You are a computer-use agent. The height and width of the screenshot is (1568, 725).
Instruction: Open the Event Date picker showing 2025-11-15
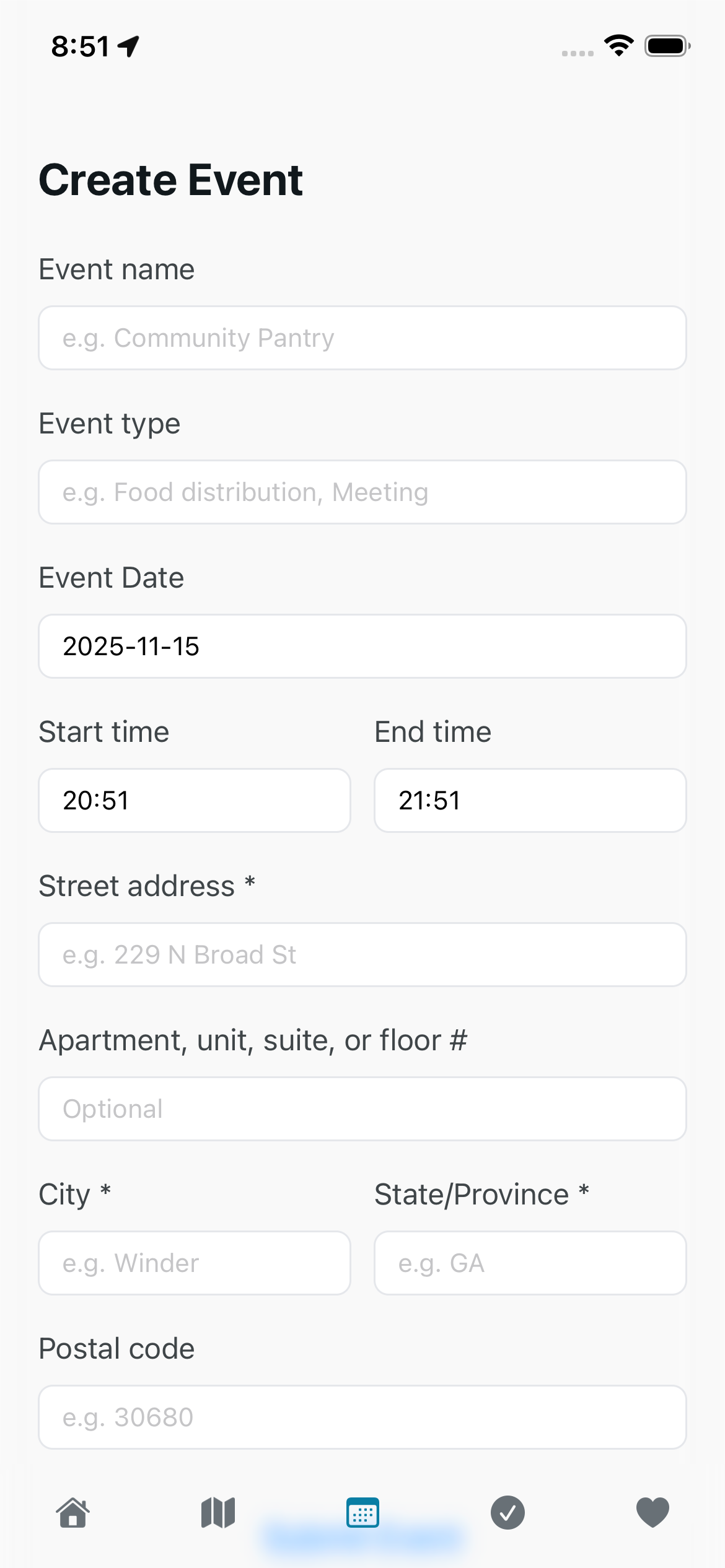coord(362,647)
